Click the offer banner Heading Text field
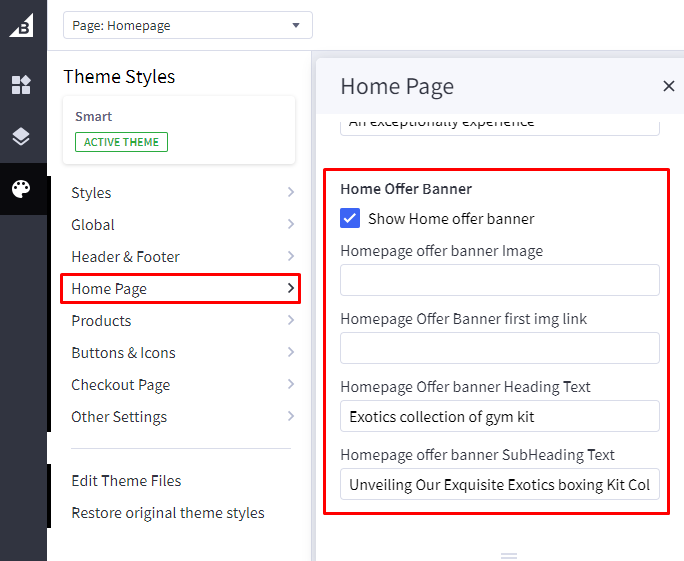This screenshot has height=561, width=684. pos(499,416)
